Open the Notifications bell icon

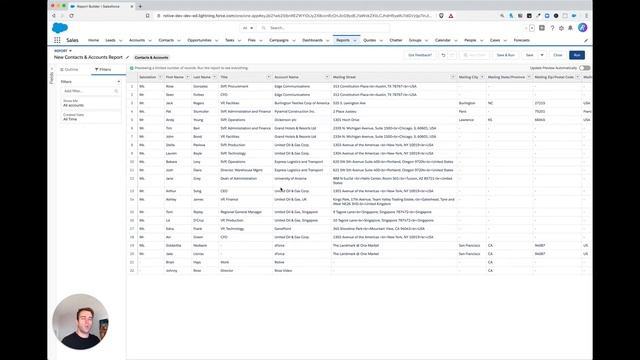[570, 28]
